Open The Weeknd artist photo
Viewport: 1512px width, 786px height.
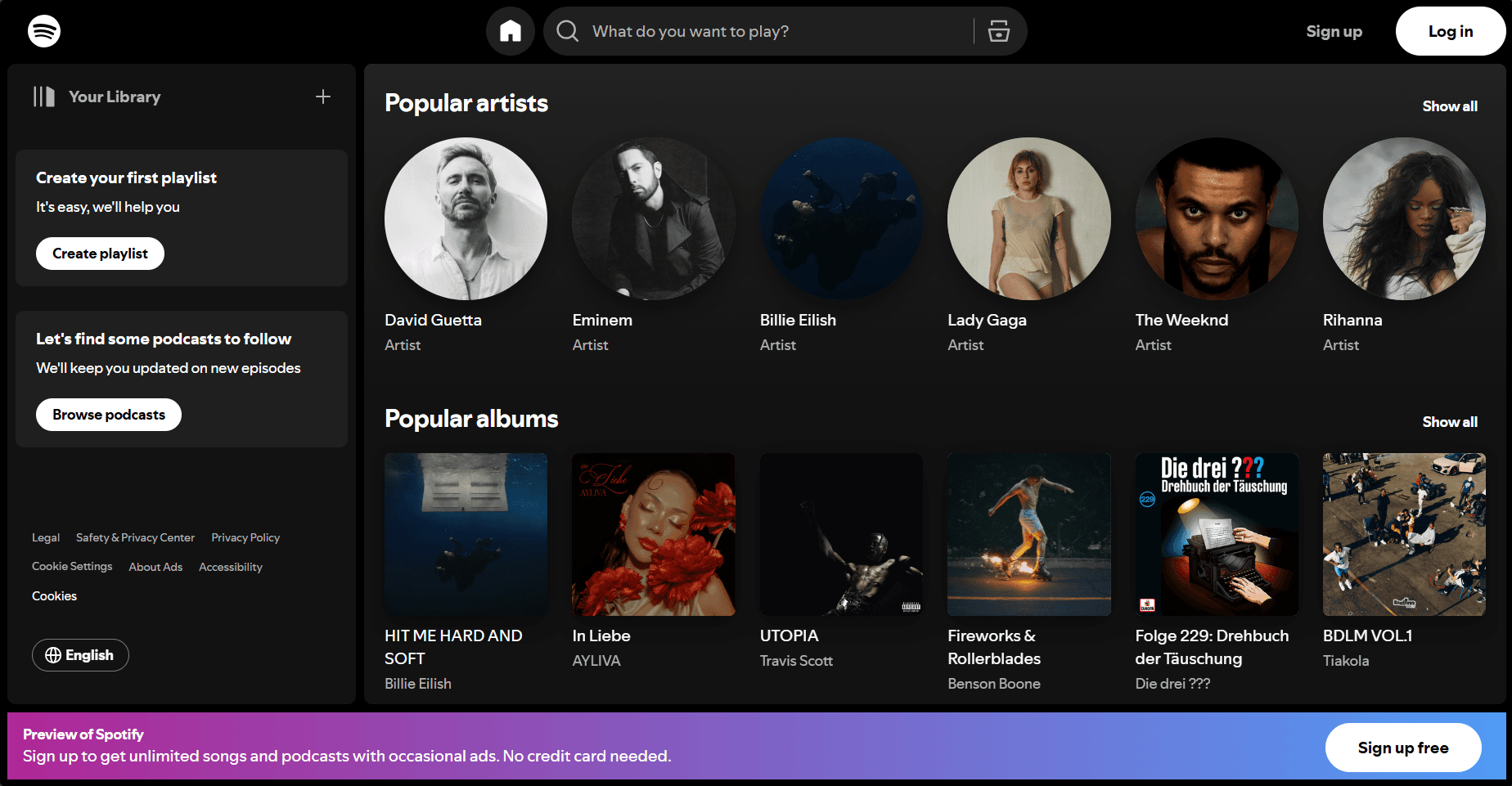click(1217, 218)
